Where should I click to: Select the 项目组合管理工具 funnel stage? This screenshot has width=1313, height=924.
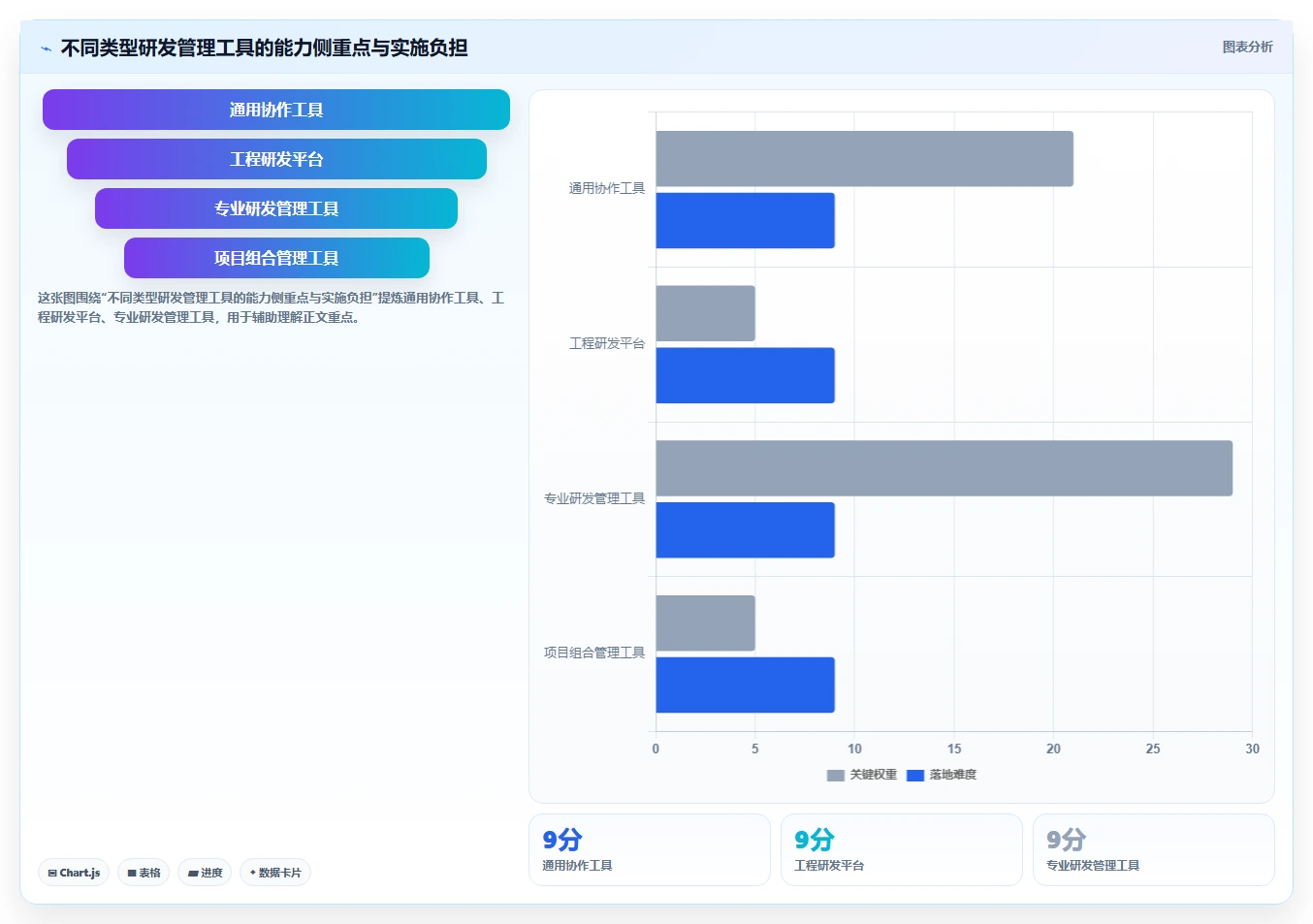click(x=276, y=258)
